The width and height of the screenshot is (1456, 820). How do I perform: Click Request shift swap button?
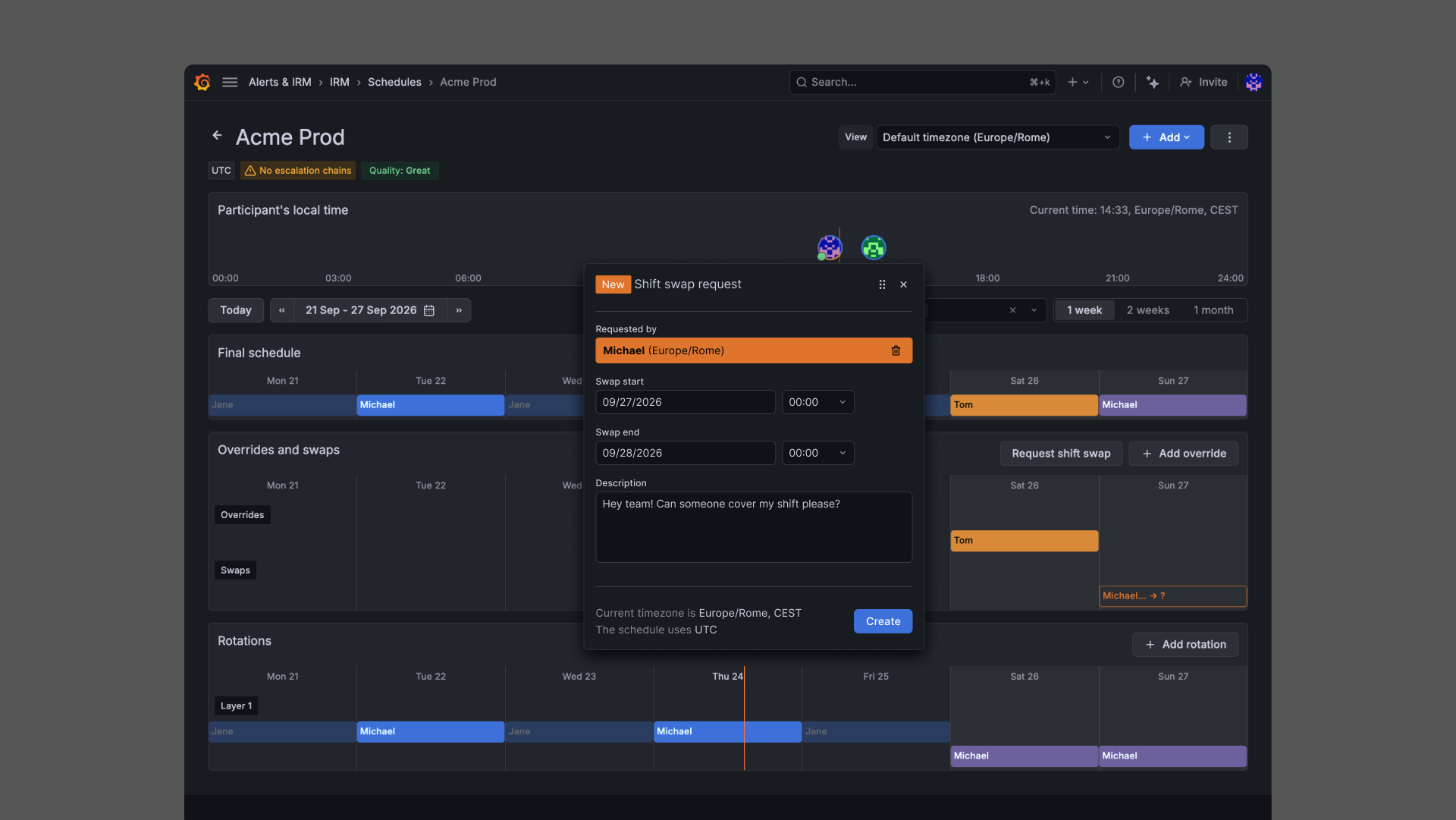pos(1061,454)
